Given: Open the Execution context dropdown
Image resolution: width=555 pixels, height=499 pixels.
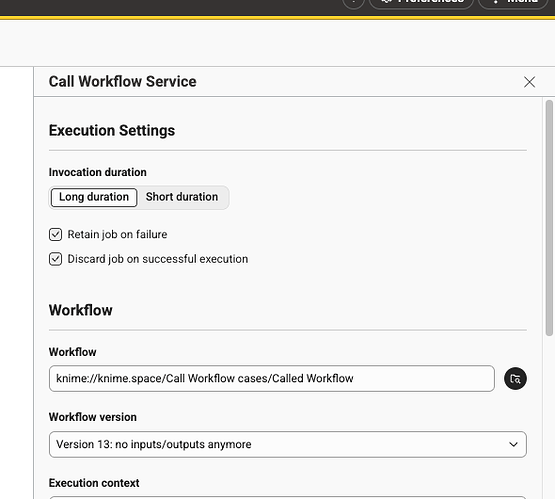Looking at the screenshot, I should [287, 498].
